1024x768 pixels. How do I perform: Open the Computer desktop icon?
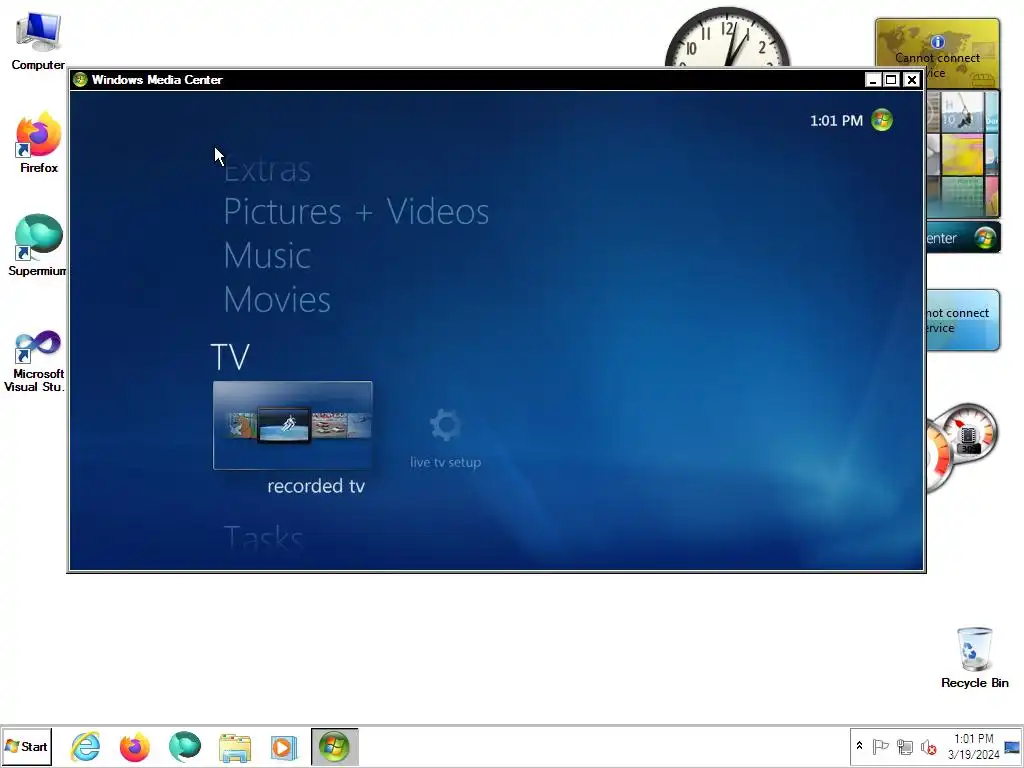point(38,40)
